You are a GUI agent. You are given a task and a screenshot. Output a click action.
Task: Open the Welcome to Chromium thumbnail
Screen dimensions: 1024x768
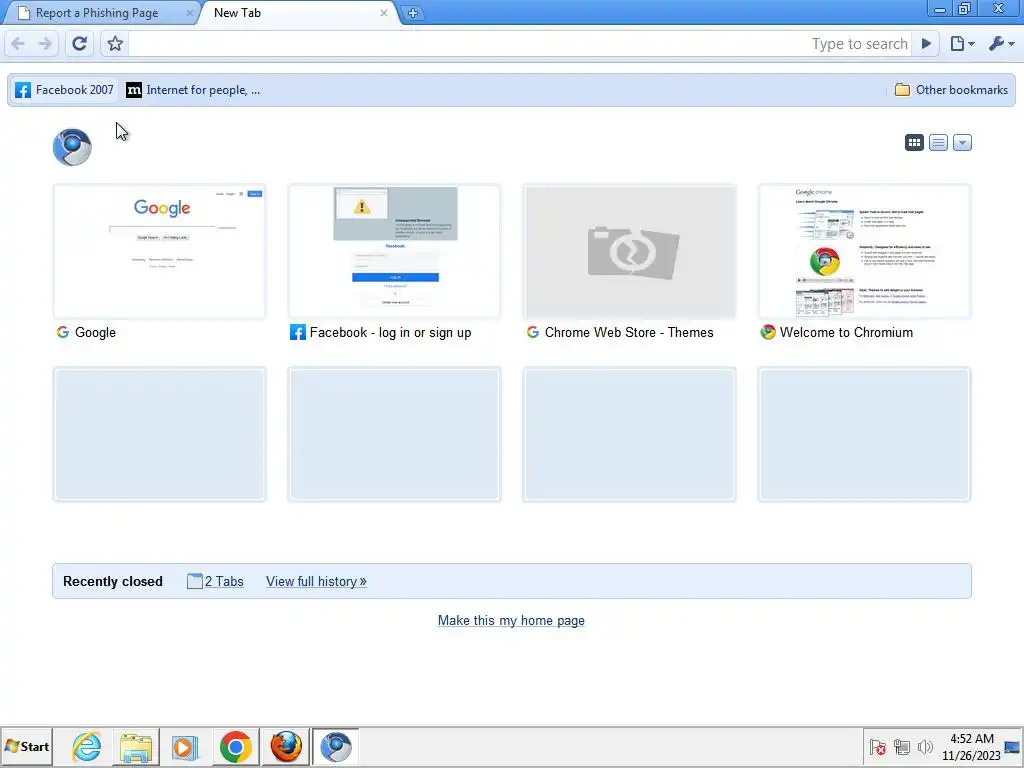point(865,251)
